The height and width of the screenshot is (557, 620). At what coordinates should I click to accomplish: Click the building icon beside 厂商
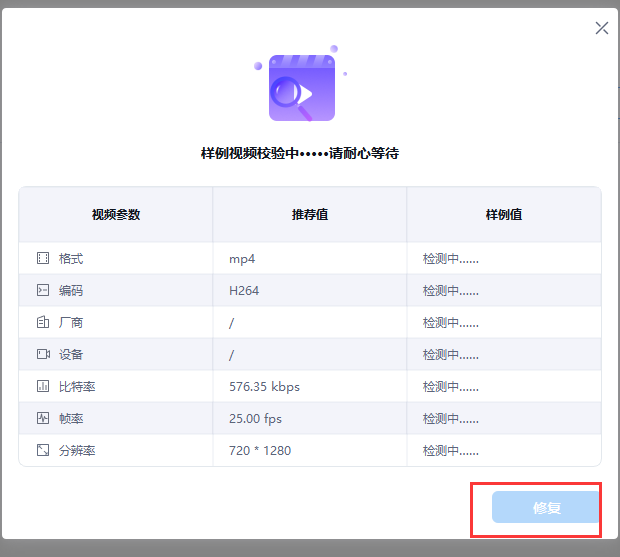point(43,322)
